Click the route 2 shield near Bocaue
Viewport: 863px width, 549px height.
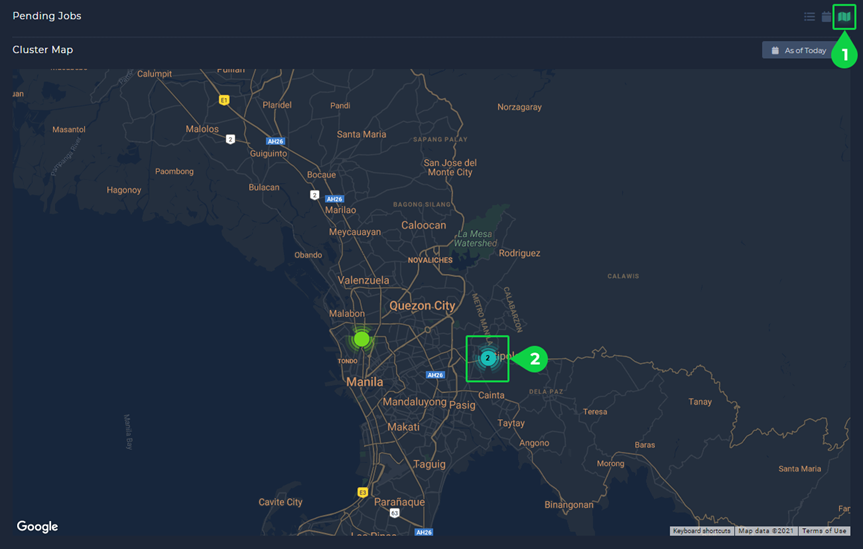[x=314, y=195]
